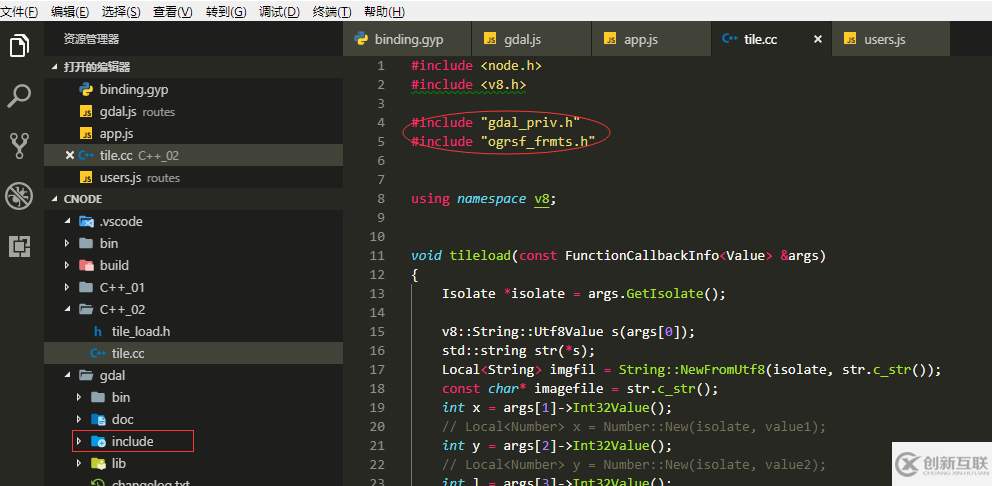
Task: Collapse the open editors section
Action: [55, 67]
